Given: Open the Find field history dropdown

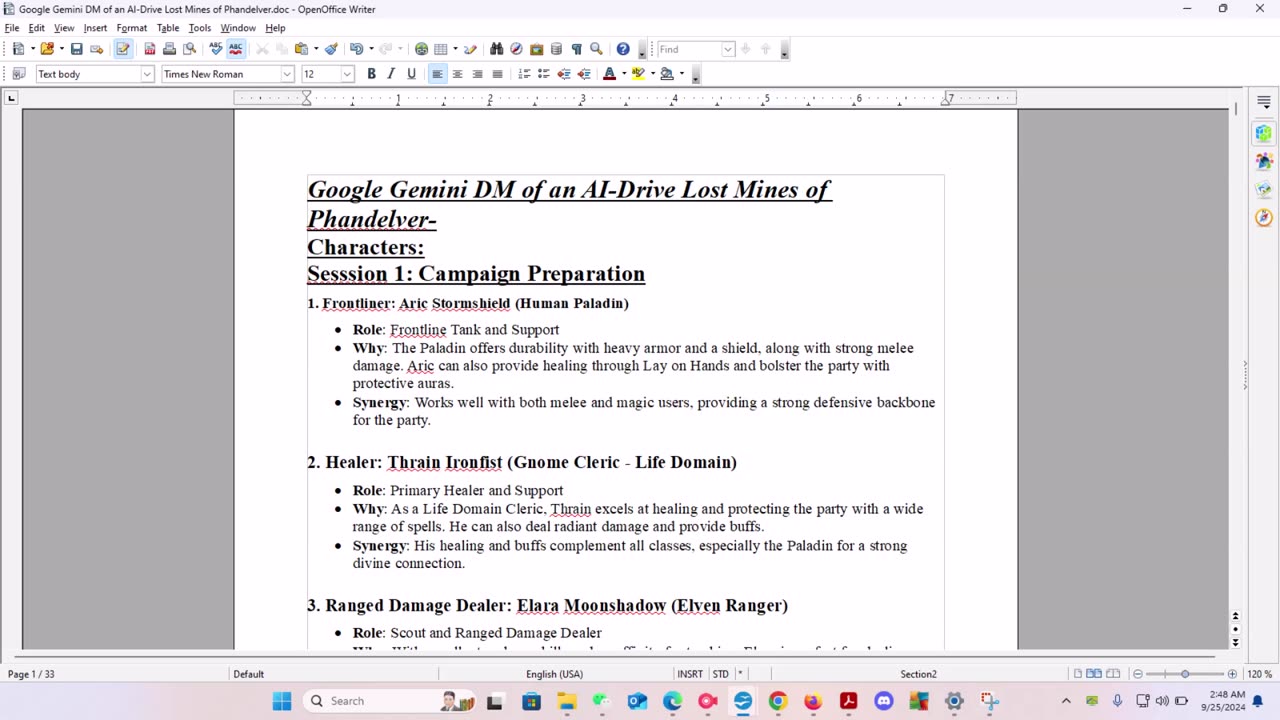Looking at the screenshot, I should pos(728,49).
